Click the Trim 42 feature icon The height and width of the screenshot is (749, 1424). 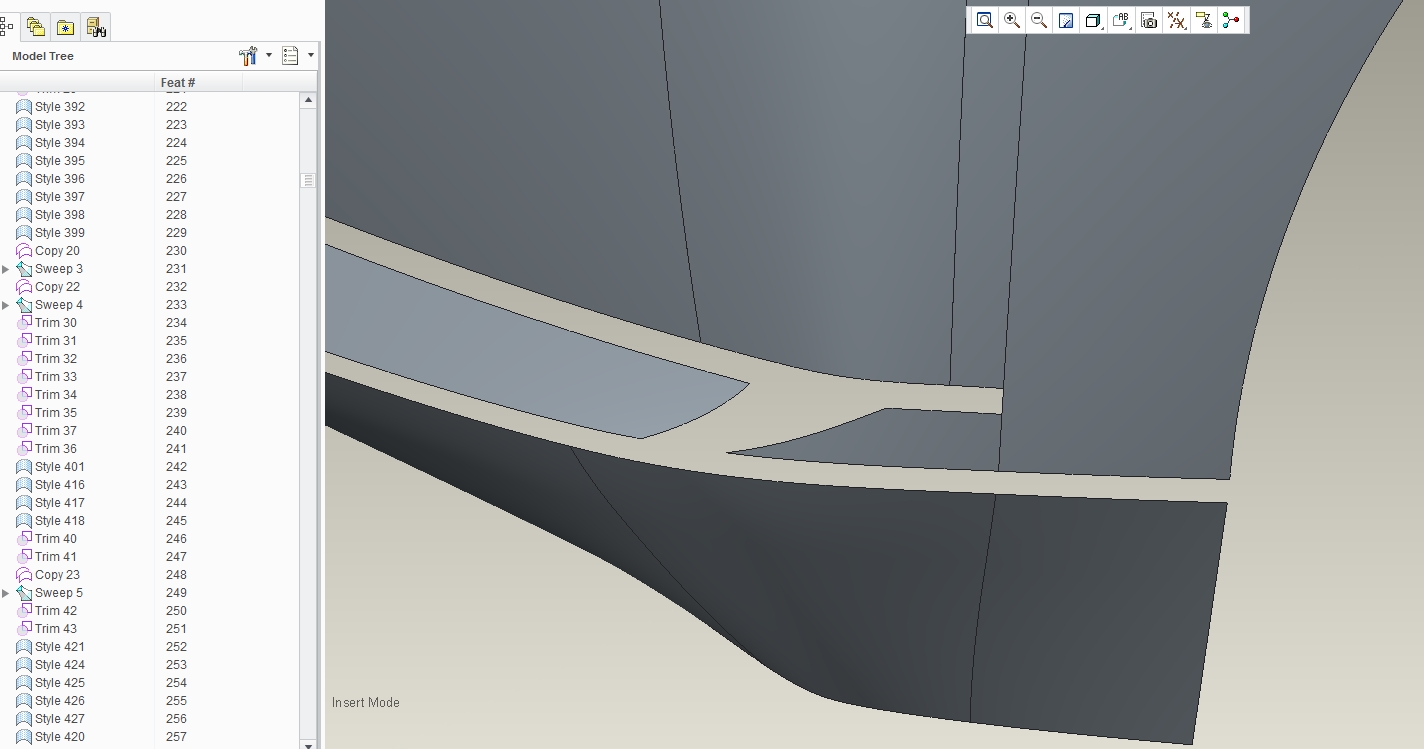click(x=24, y=611)
